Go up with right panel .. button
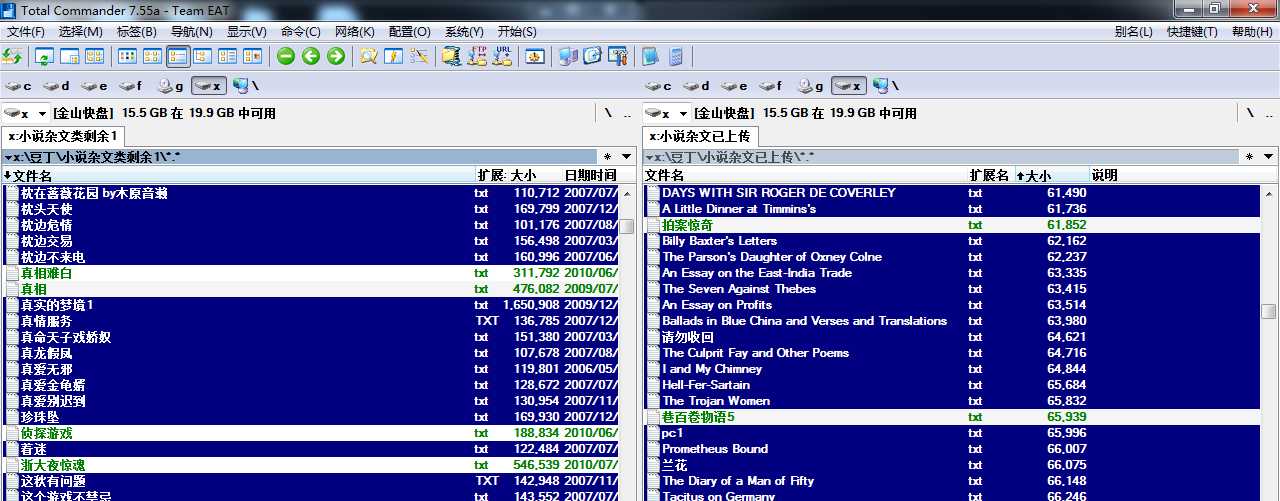This screenshot has height=501, width=1280. tap(1268, 114)
